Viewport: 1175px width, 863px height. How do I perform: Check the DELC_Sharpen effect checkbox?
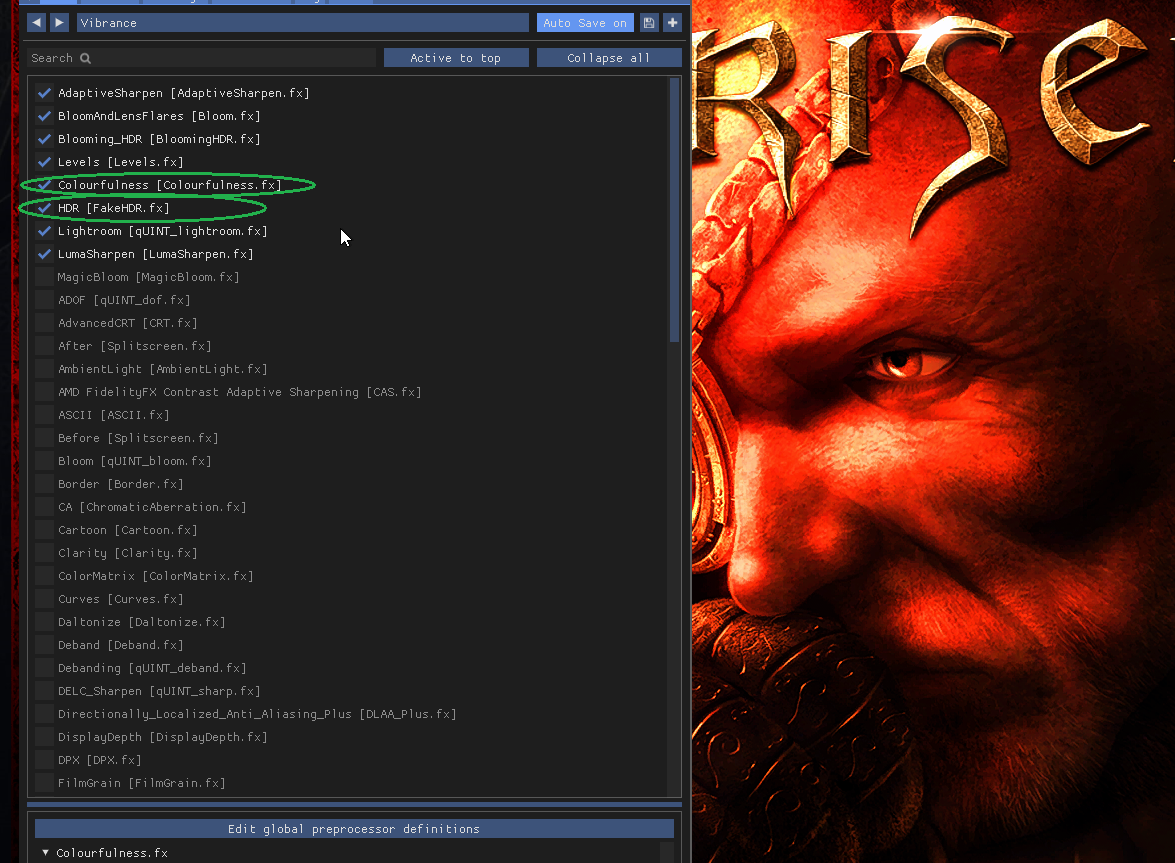click(x=44, y=691)
